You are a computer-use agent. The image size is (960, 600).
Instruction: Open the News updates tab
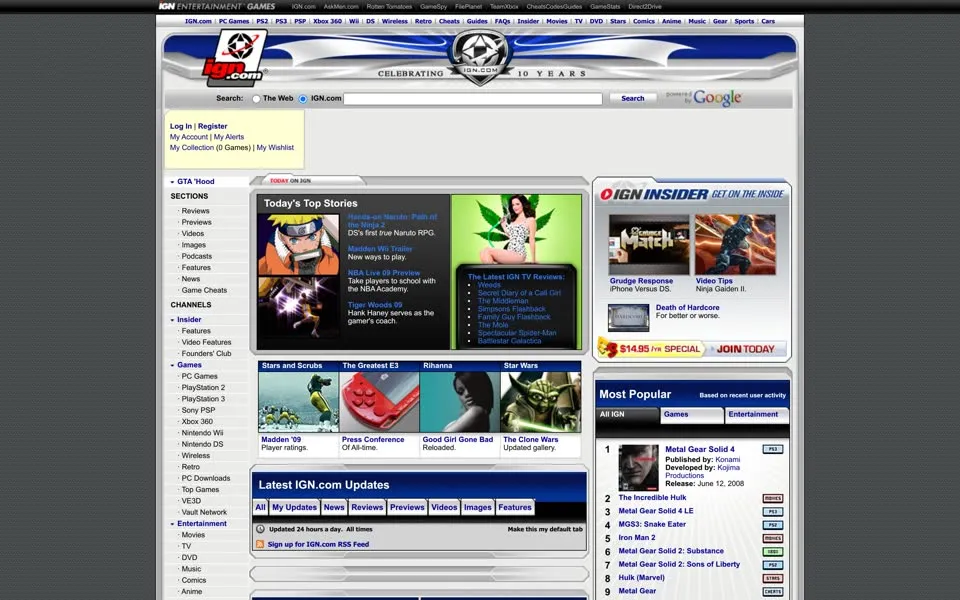click(x=334, y=508)
